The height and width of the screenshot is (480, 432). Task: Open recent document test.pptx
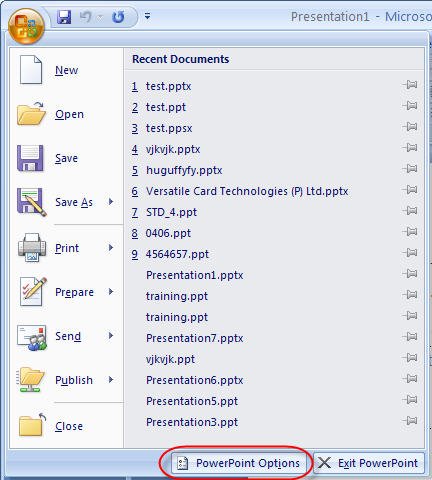click(x=168, y=86)
